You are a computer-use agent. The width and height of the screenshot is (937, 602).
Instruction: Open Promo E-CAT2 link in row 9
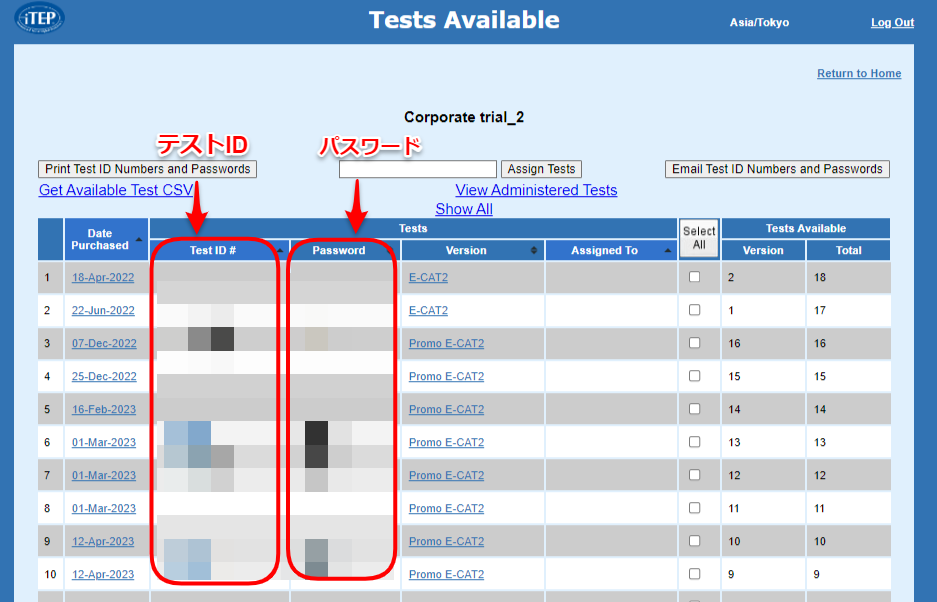(x=446, y=541)
